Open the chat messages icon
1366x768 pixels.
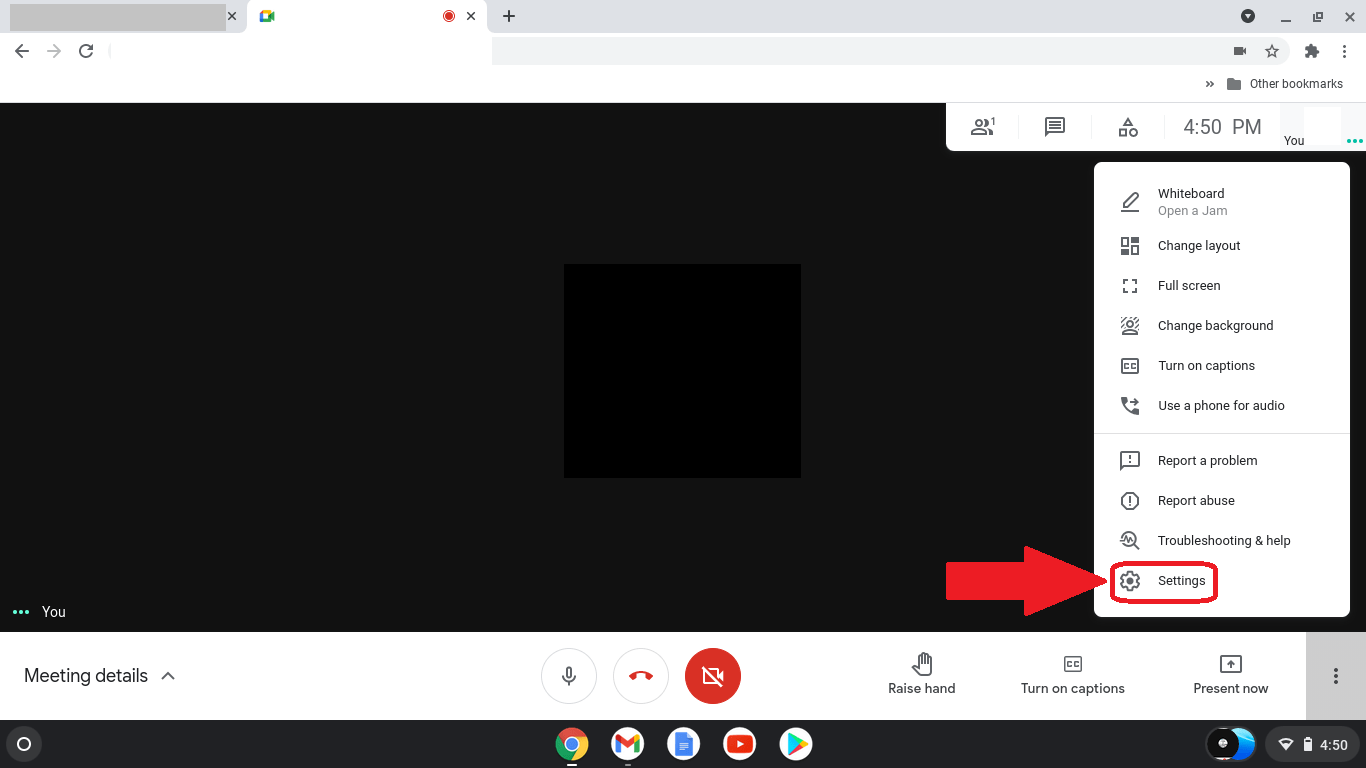pos(1054,127)
